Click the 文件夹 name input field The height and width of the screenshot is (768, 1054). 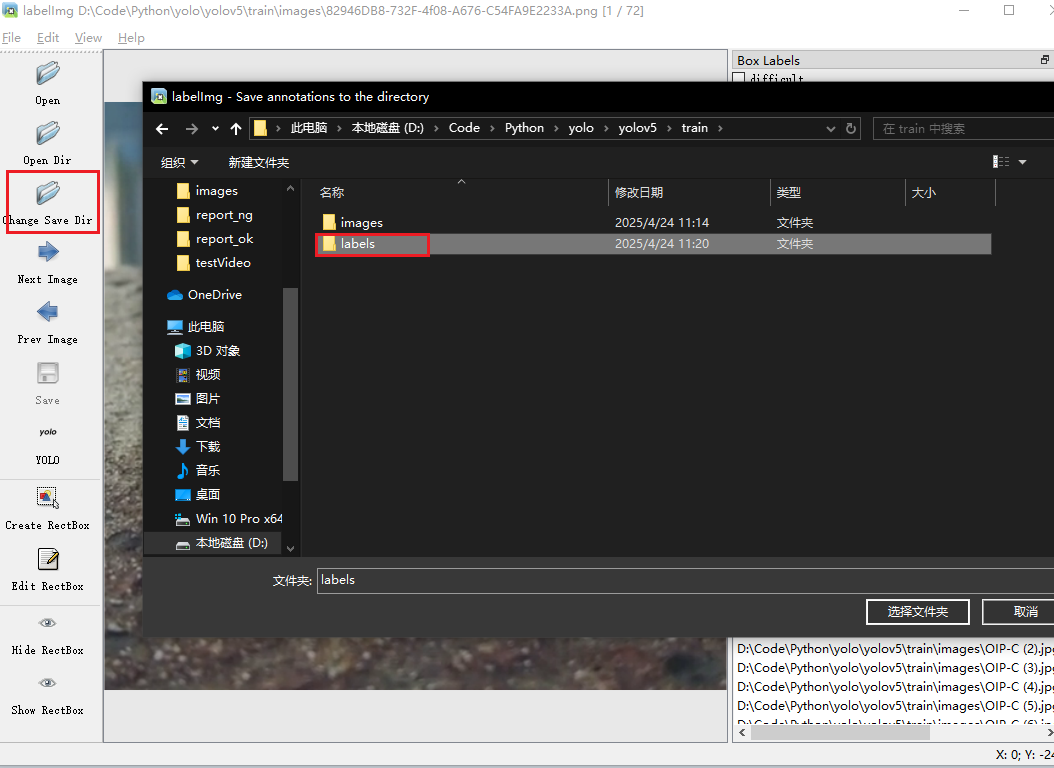pos(680,580)
